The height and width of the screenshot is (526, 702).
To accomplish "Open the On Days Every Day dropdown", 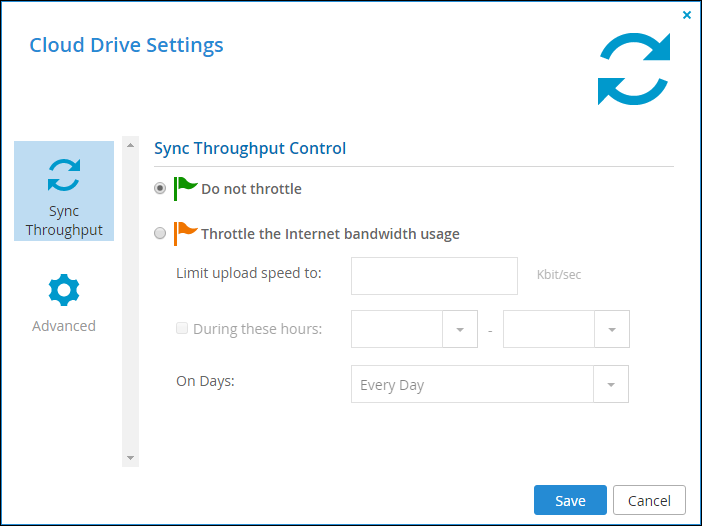I will pyautogui.click(x=490, y=384).
